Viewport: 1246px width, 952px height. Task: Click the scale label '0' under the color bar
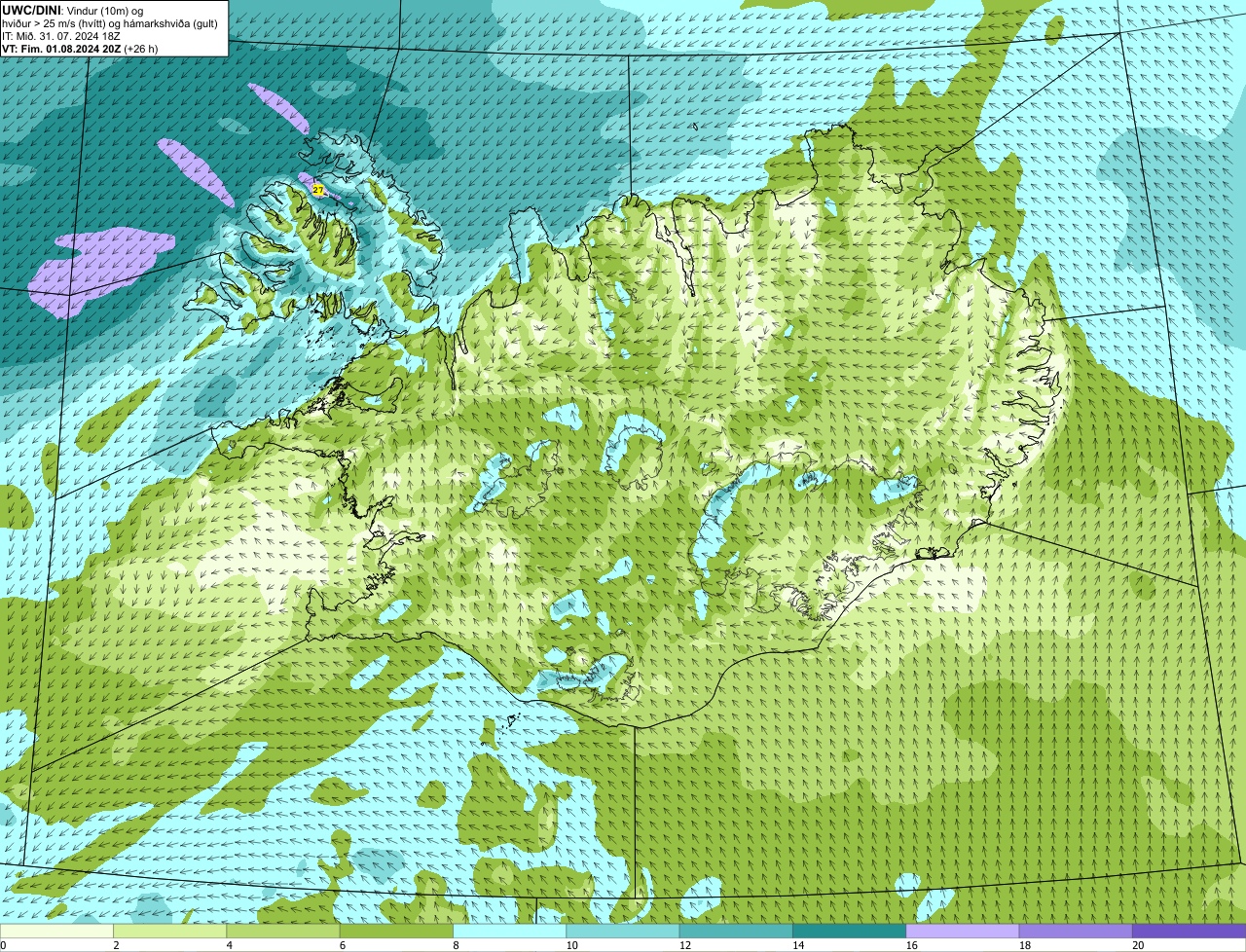pos(4,945)
